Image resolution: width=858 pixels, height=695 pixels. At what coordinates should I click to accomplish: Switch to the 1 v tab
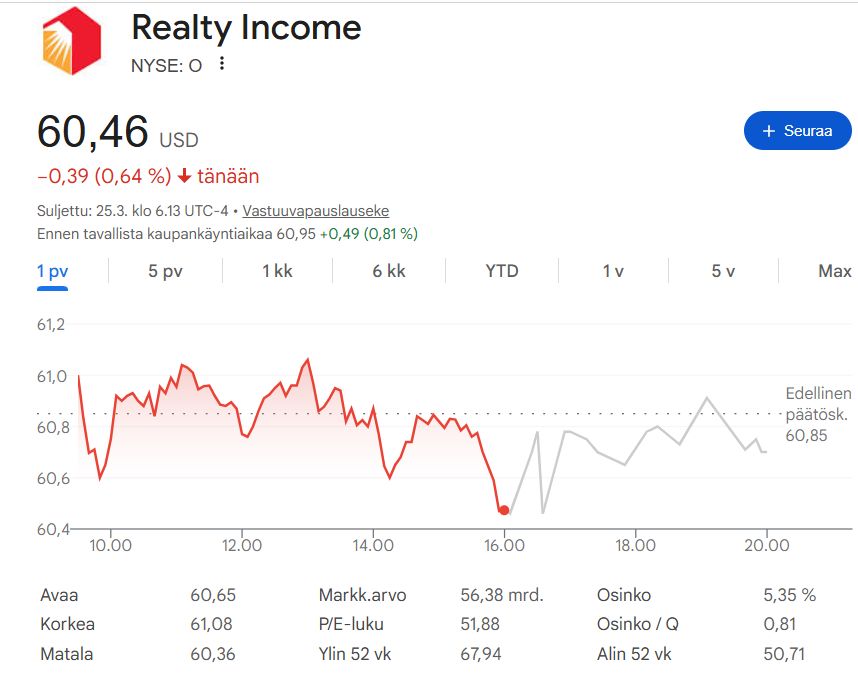pyautogui.click(x=613, y=271)
